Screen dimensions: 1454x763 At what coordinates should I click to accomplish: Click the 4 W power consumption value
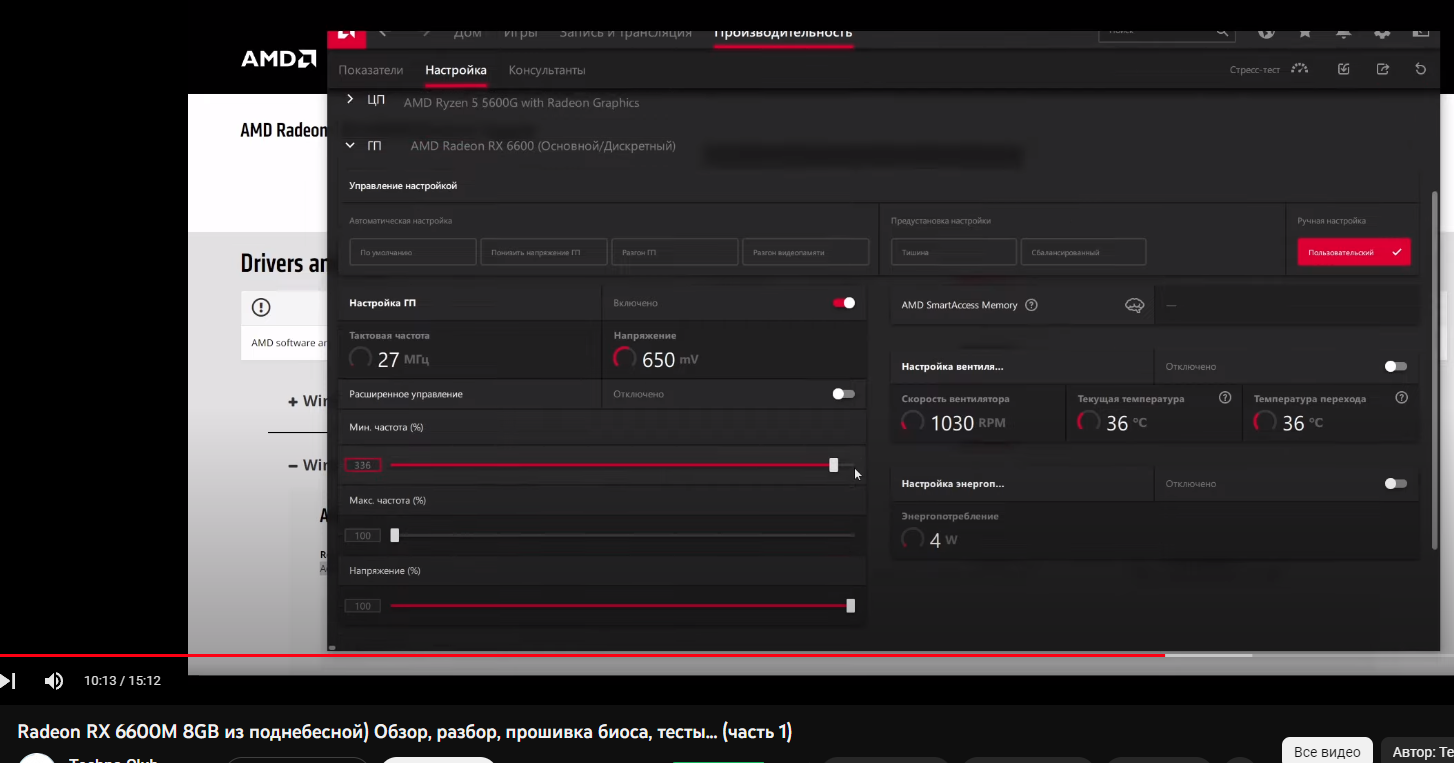(943, 540)
